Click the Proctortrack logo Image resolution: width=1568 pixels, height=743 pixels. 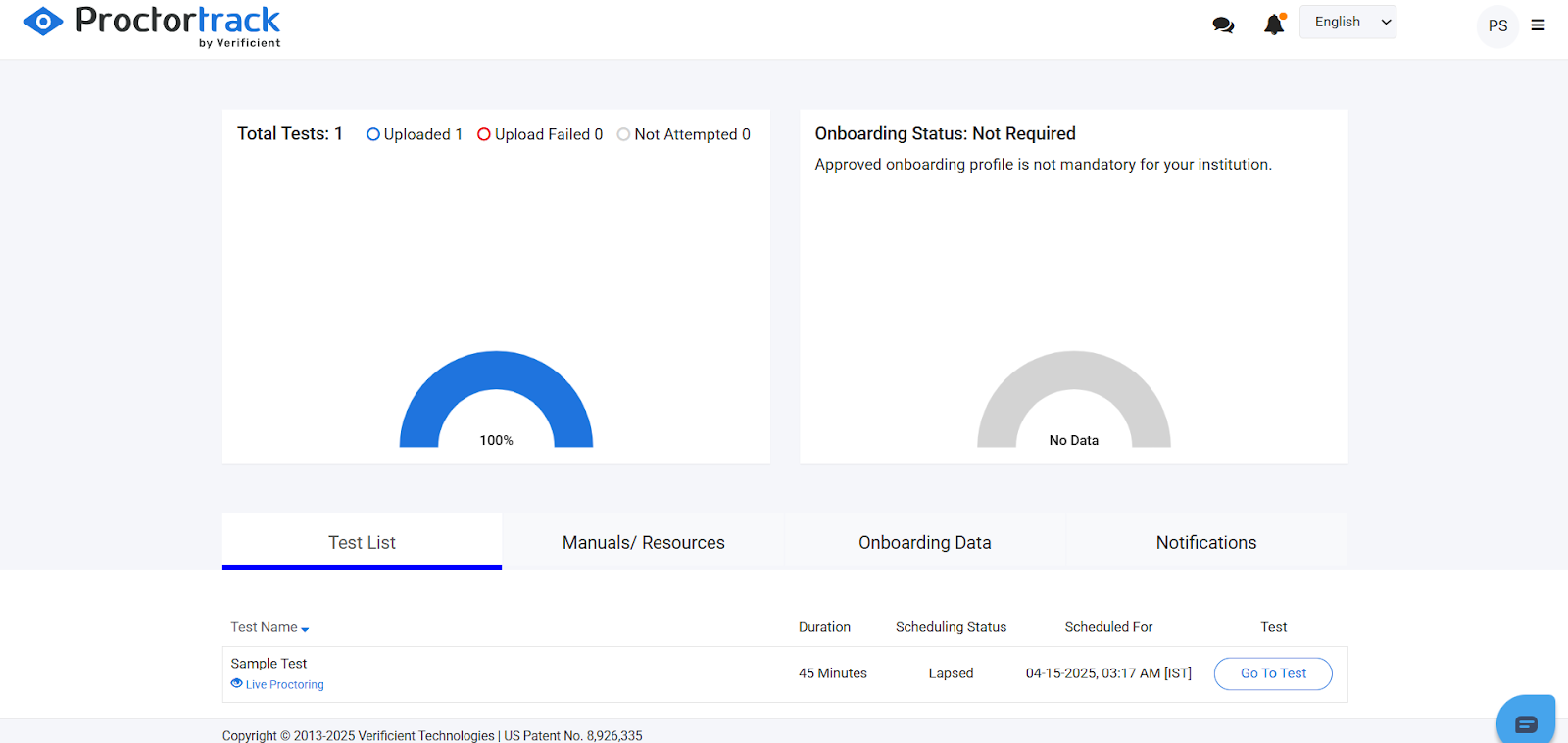152,25
